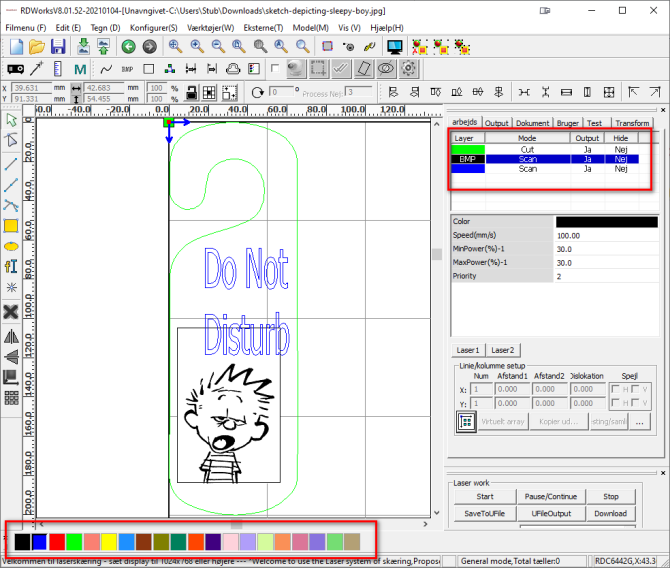Save the project with the floppy disk icon

click(58, 47)
